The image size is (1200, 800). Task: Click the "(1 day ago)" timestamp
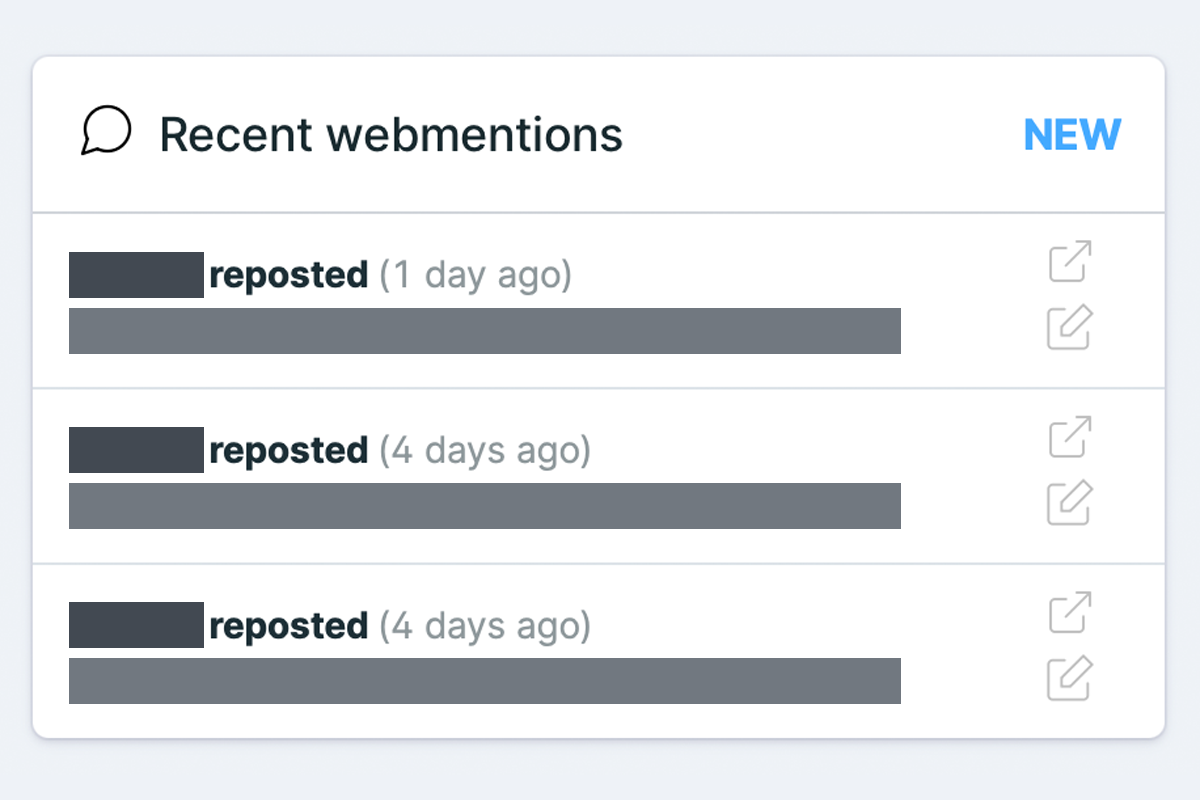475,275
